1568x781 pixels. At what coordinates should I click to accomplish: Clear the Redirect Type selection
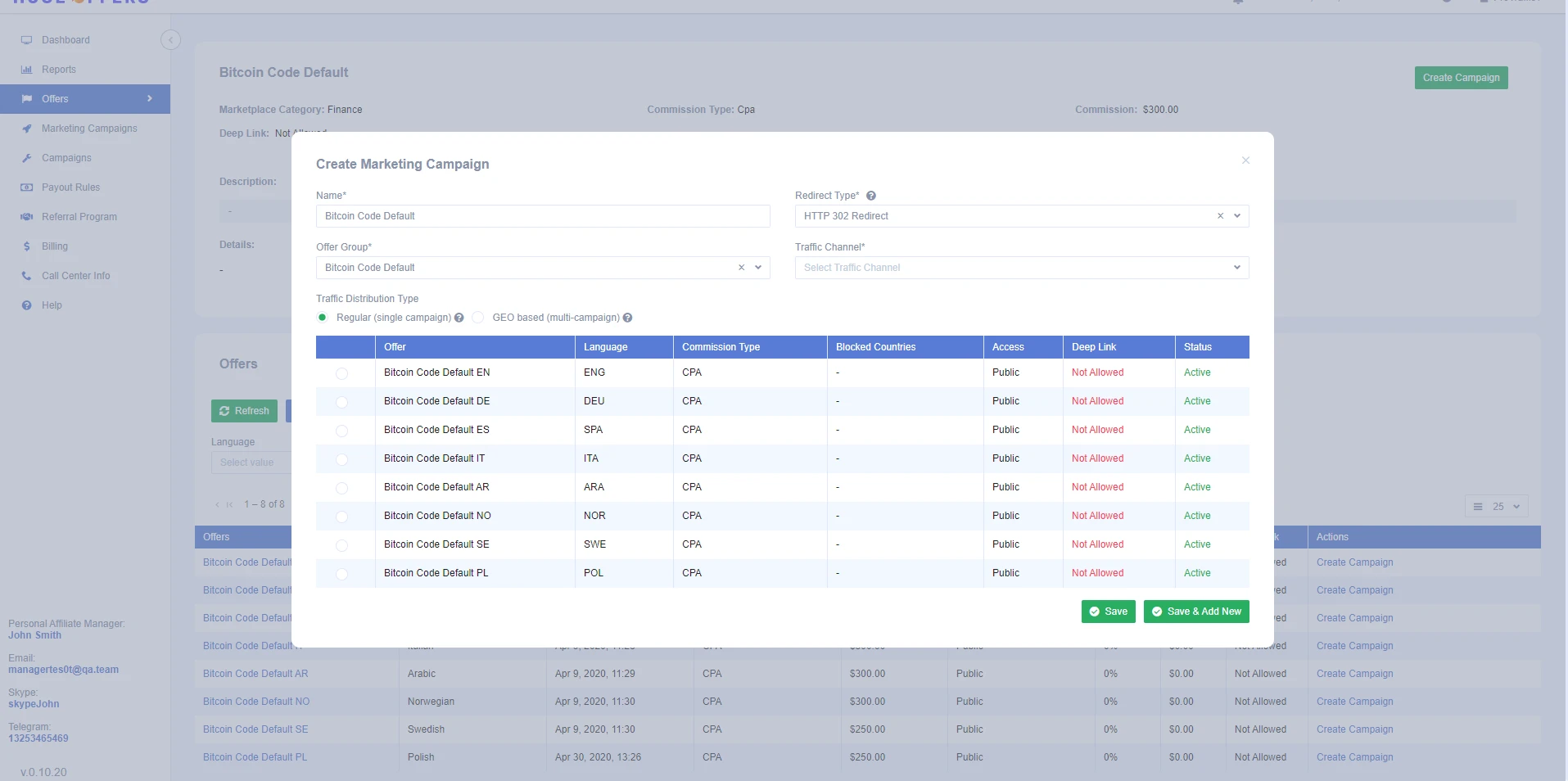point(1220,216)
